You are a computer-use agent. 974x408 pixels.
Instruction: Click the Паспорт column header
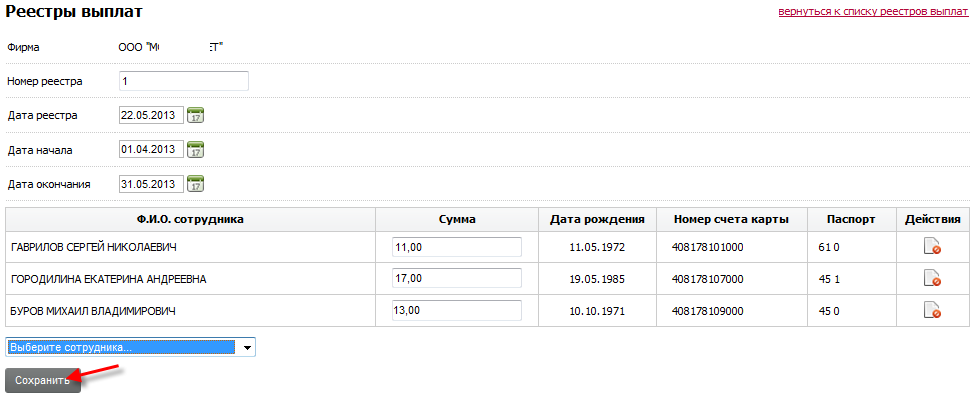click(852, 219)
